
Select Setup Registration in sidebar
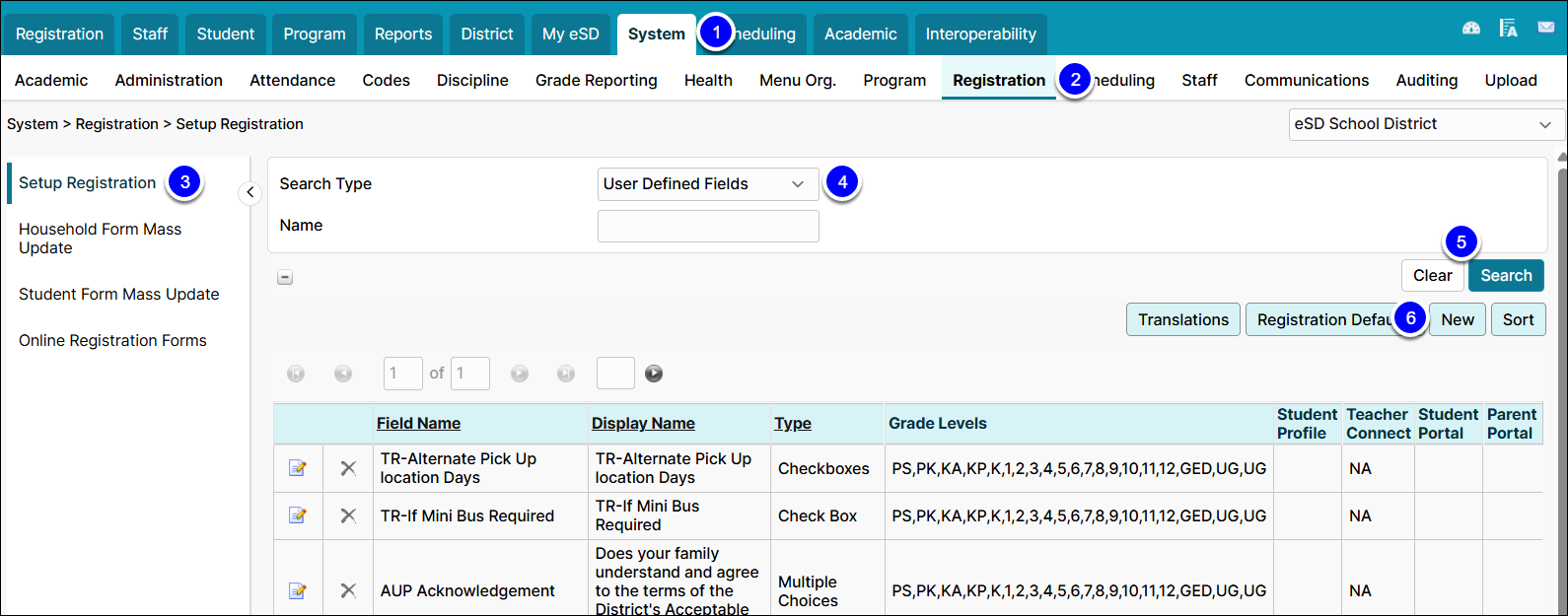pos(87,183)
